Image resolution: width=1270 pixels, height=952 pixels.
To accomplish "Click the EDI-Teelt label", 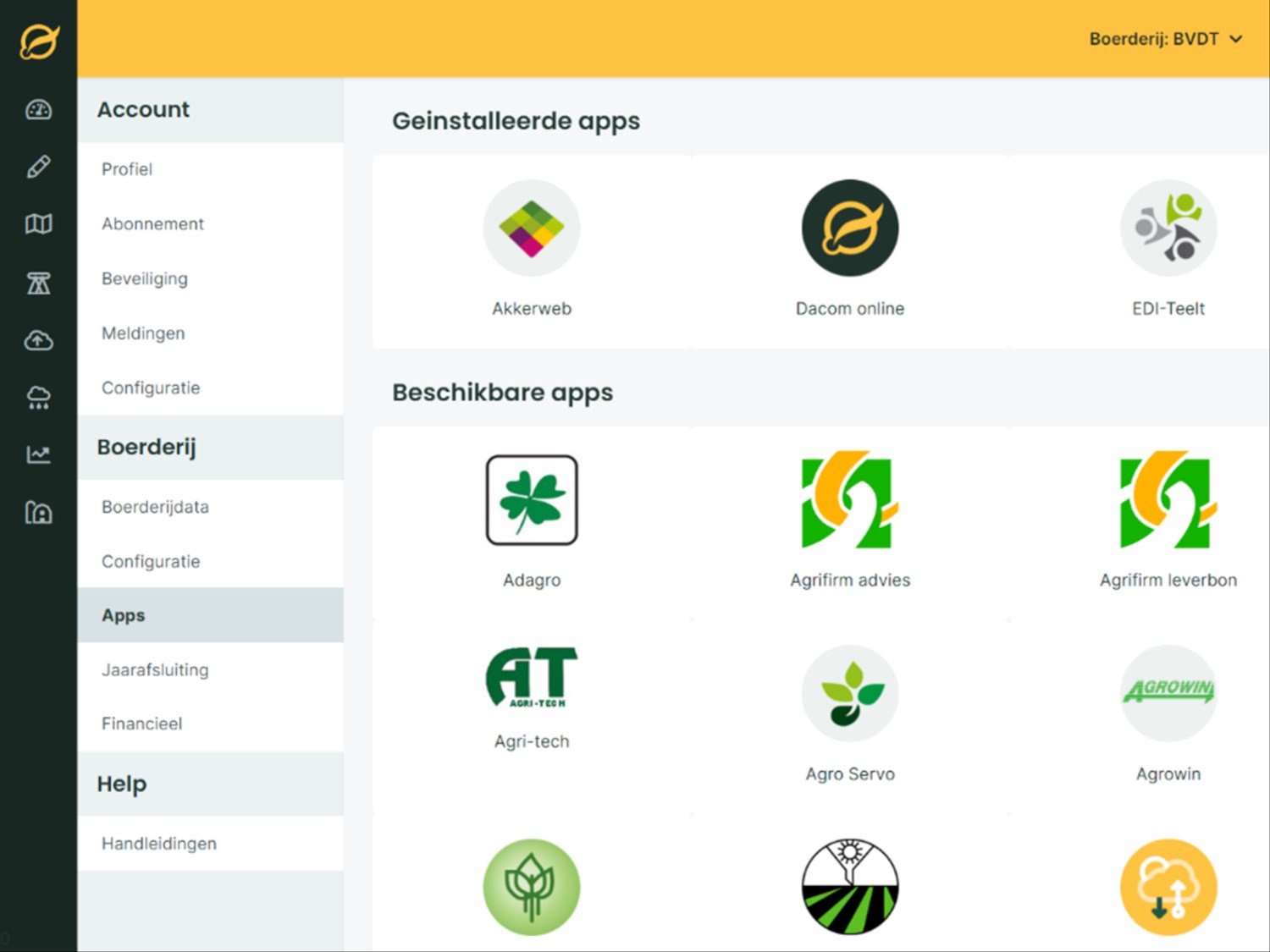I will [x=1168, y=309].
